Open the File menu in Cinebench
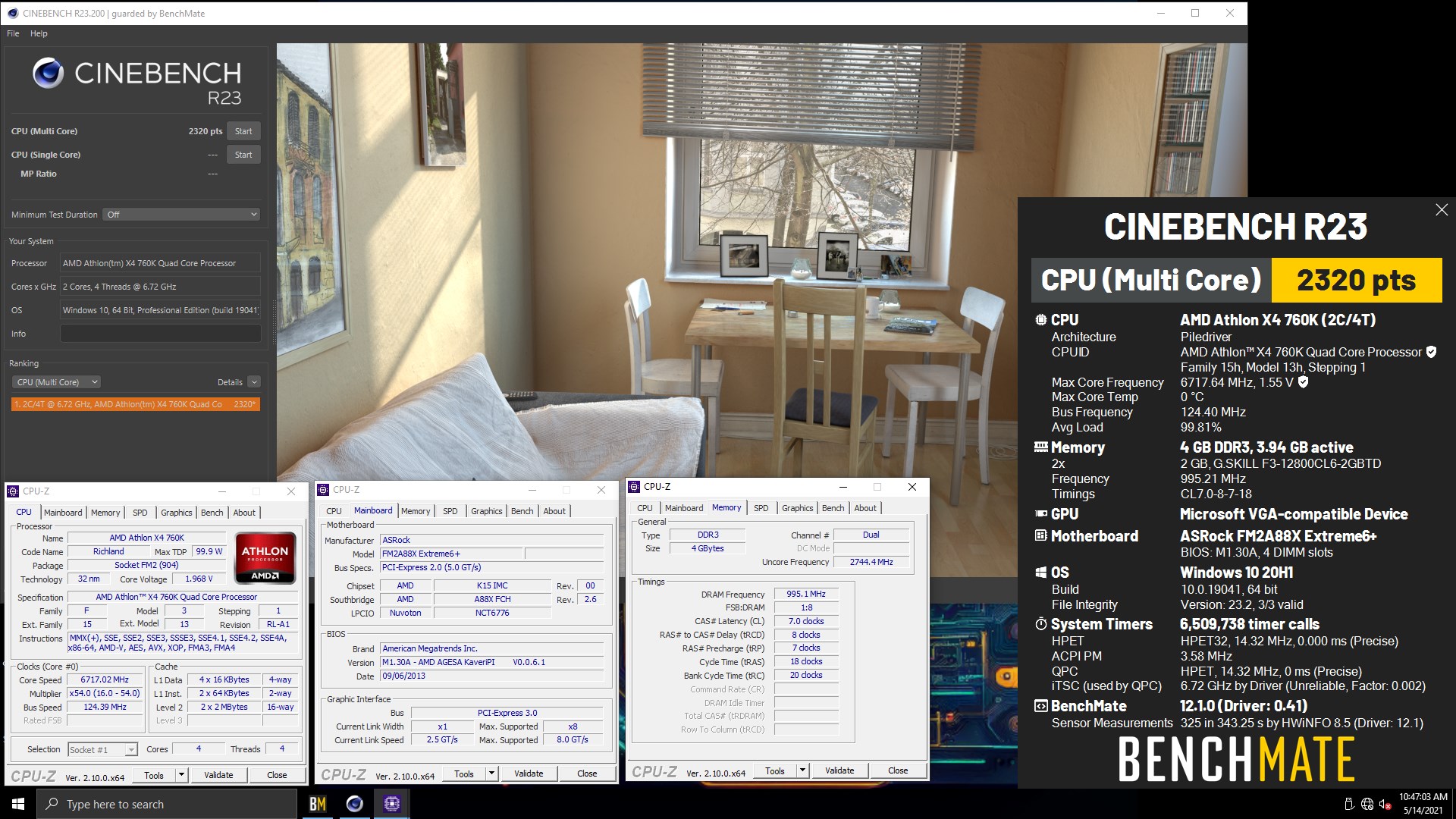 [13, 33]
